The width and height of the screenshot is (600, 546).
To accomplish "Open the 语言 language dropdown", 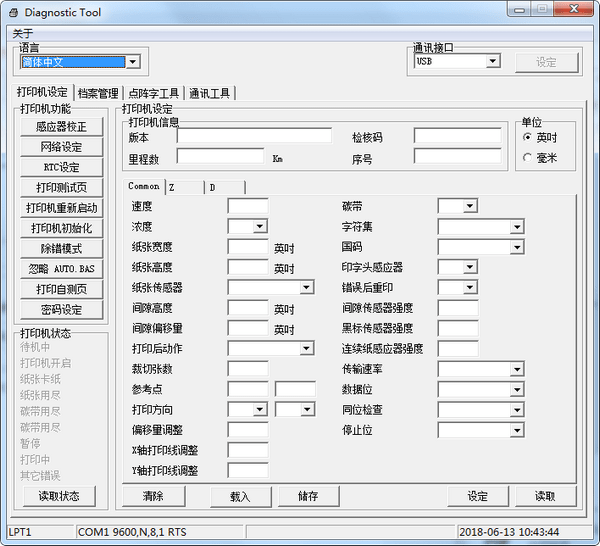I will point(132,62).
